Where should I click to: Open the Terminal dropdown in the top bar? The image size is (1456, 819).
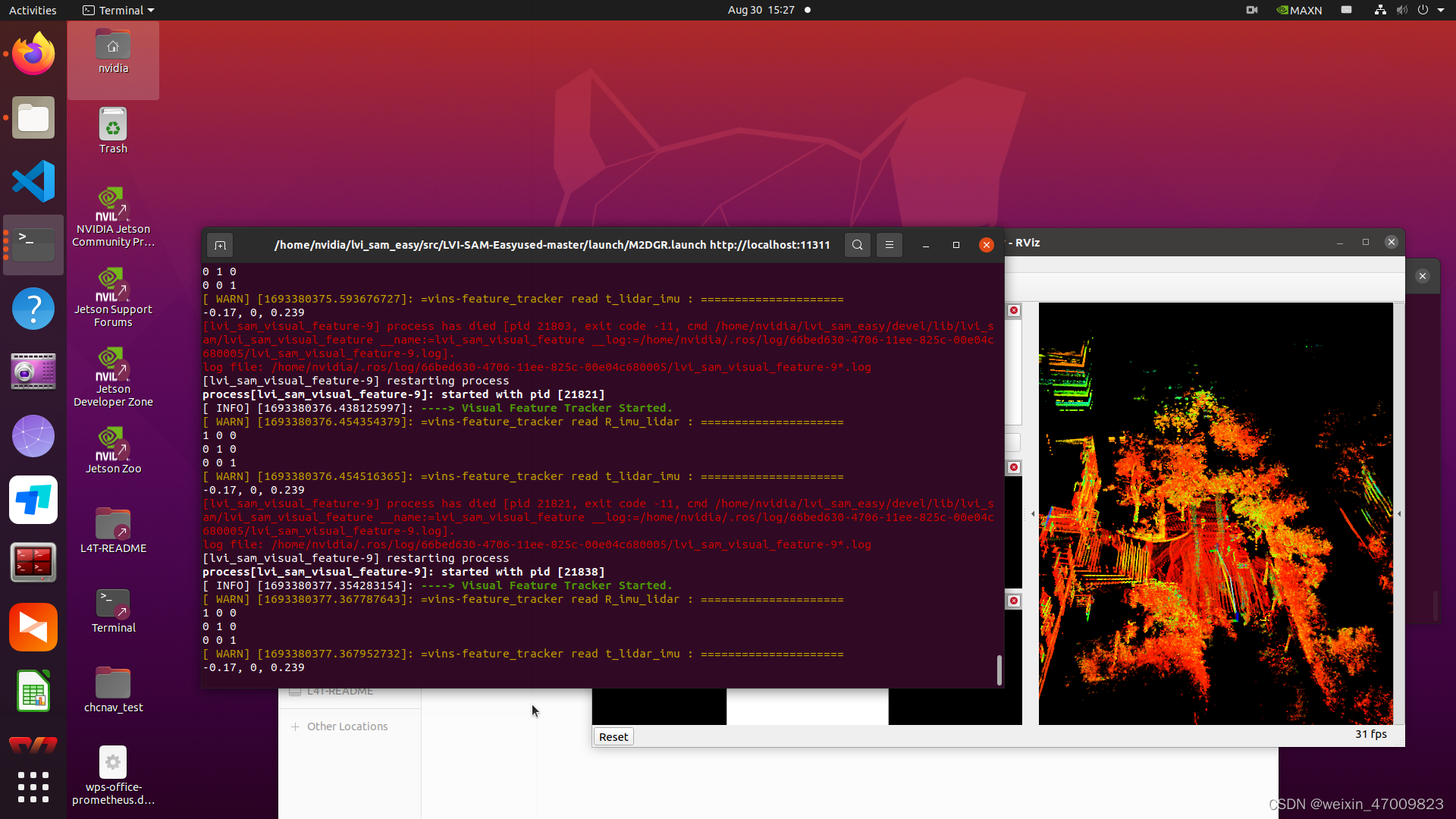(x=118, y=10)
